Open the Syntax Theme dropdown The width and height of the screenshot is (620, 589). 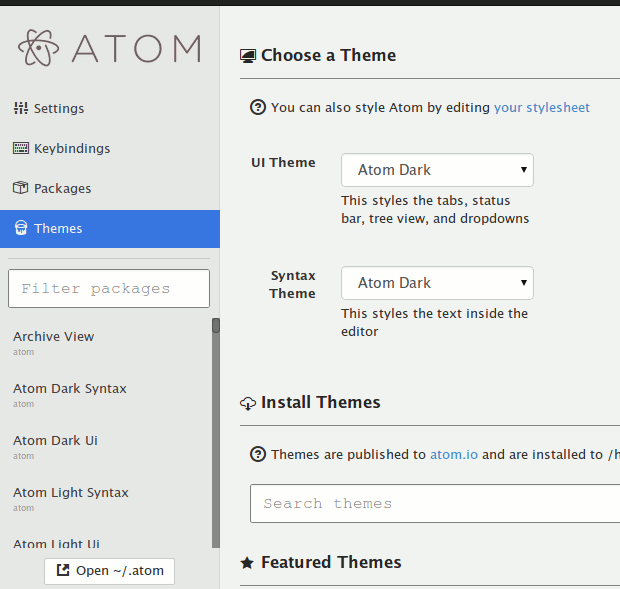click(x=437, y=283)
